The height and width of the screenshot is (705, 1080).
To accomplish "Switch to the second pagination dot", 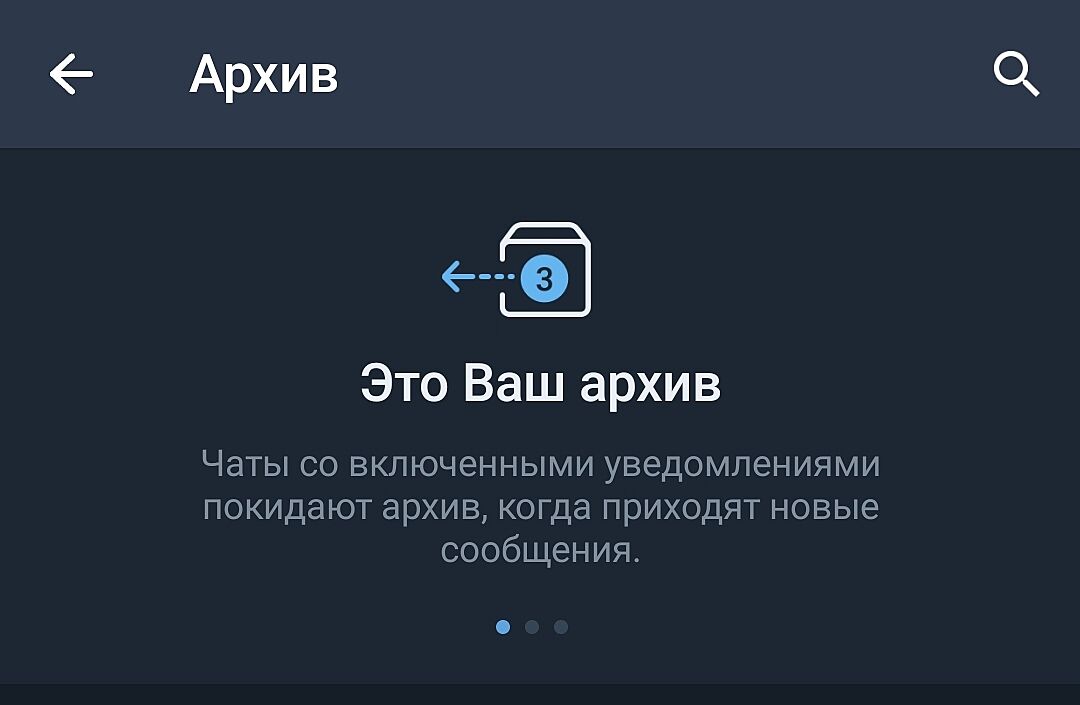I will (532, 627).
